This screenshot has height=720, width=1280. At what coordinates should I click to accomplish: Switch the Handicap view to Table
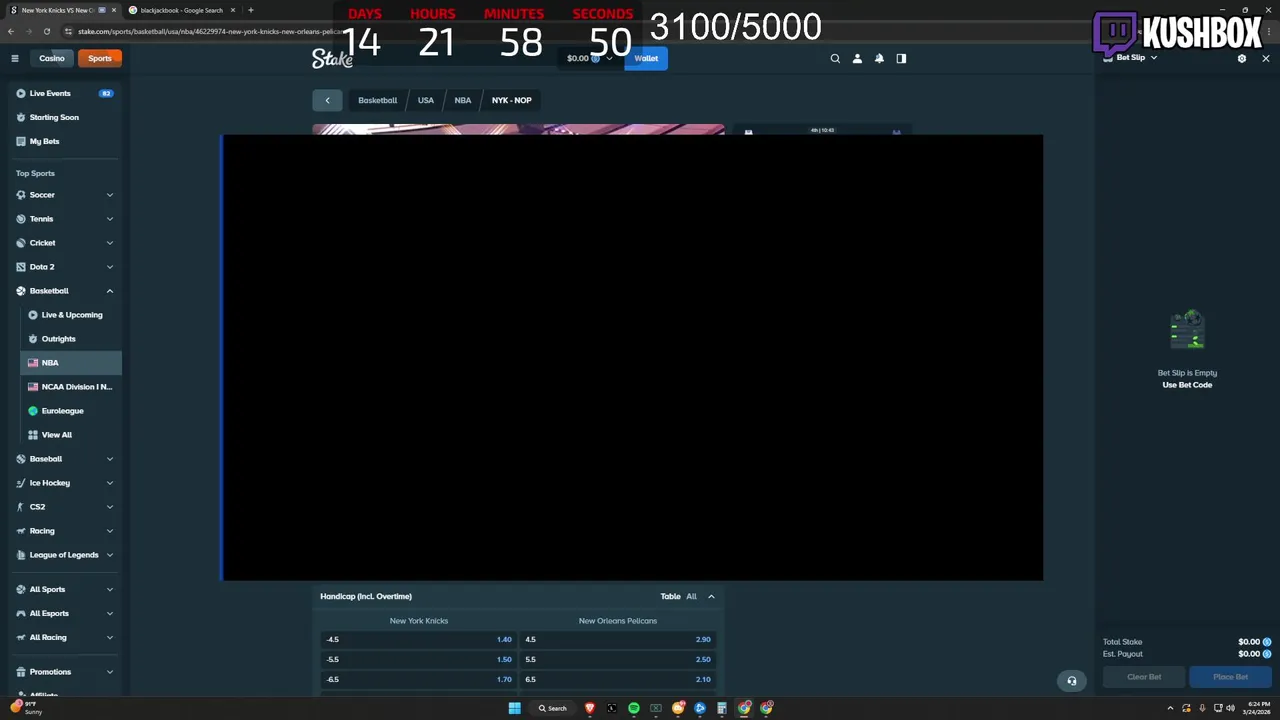click(670, 596)
